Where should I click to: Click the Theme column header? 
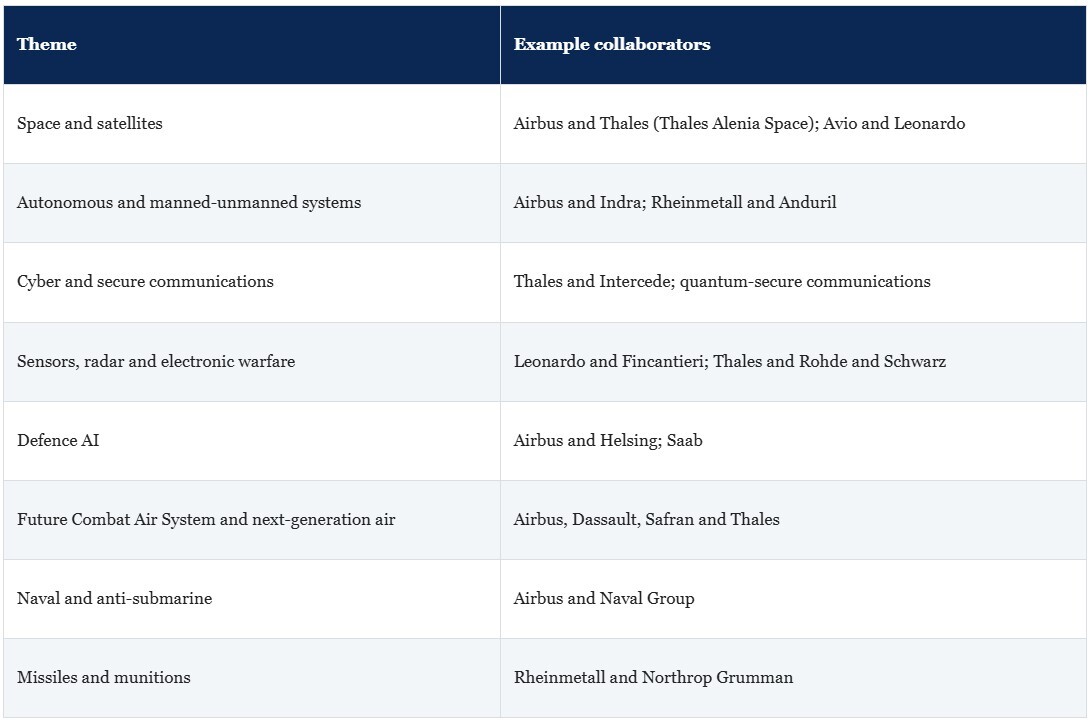[252, 45]
